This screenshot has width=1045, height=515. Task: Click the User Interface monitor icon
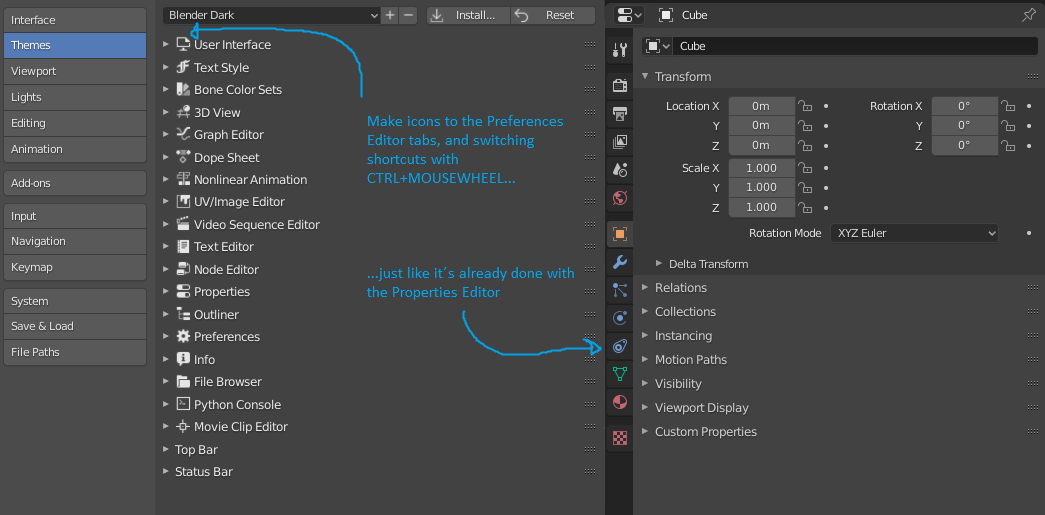pyautogui.click(x=183, y=44)
